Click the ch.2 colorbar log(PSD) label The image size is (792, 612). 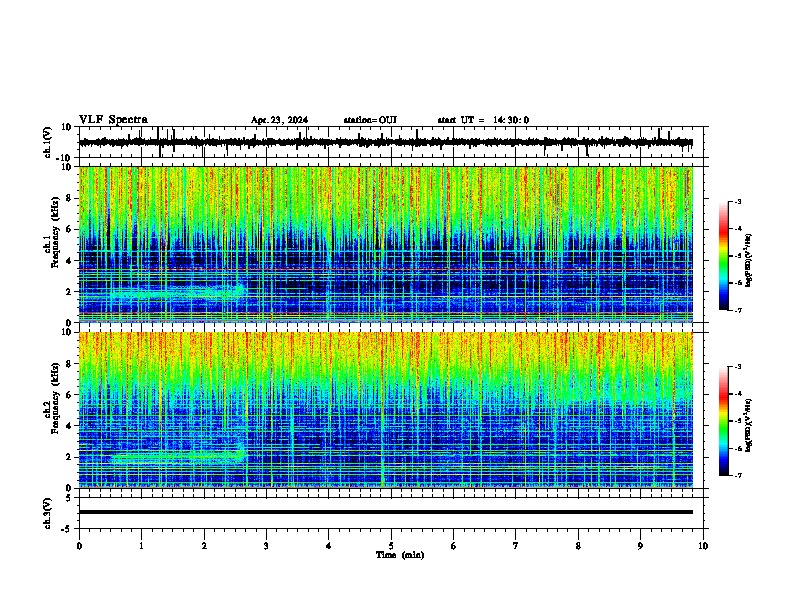click(749, 426)
